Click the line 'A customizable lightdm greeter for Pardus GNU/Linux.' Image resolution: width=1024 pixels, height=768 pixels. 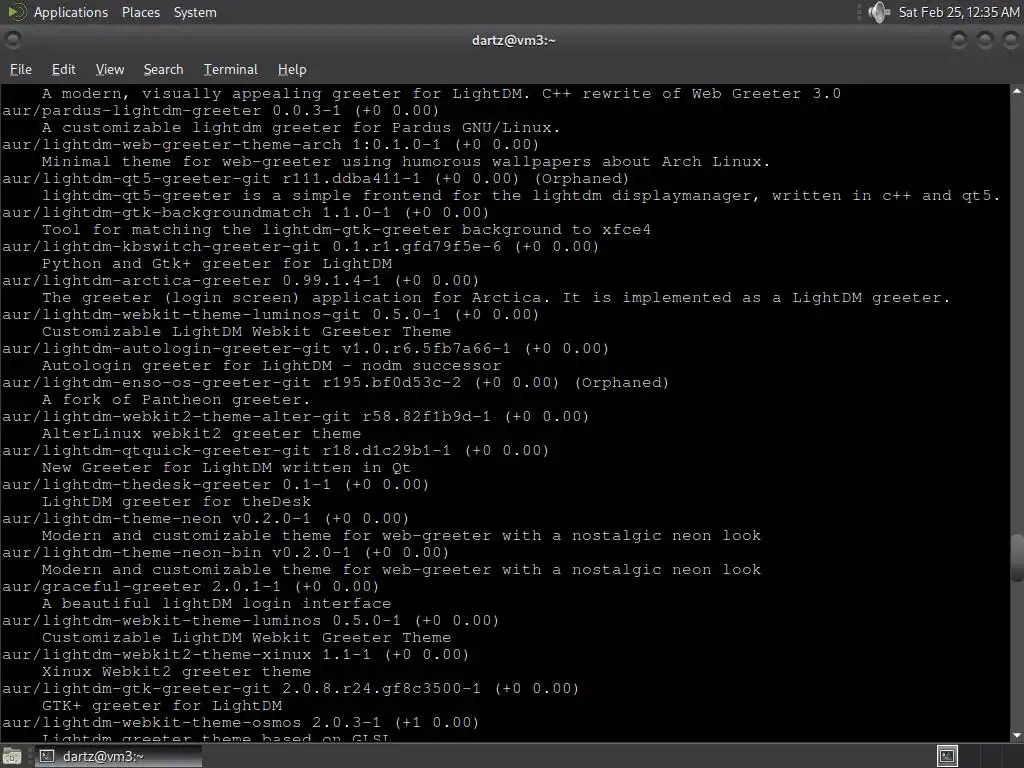tap(302, 127)
